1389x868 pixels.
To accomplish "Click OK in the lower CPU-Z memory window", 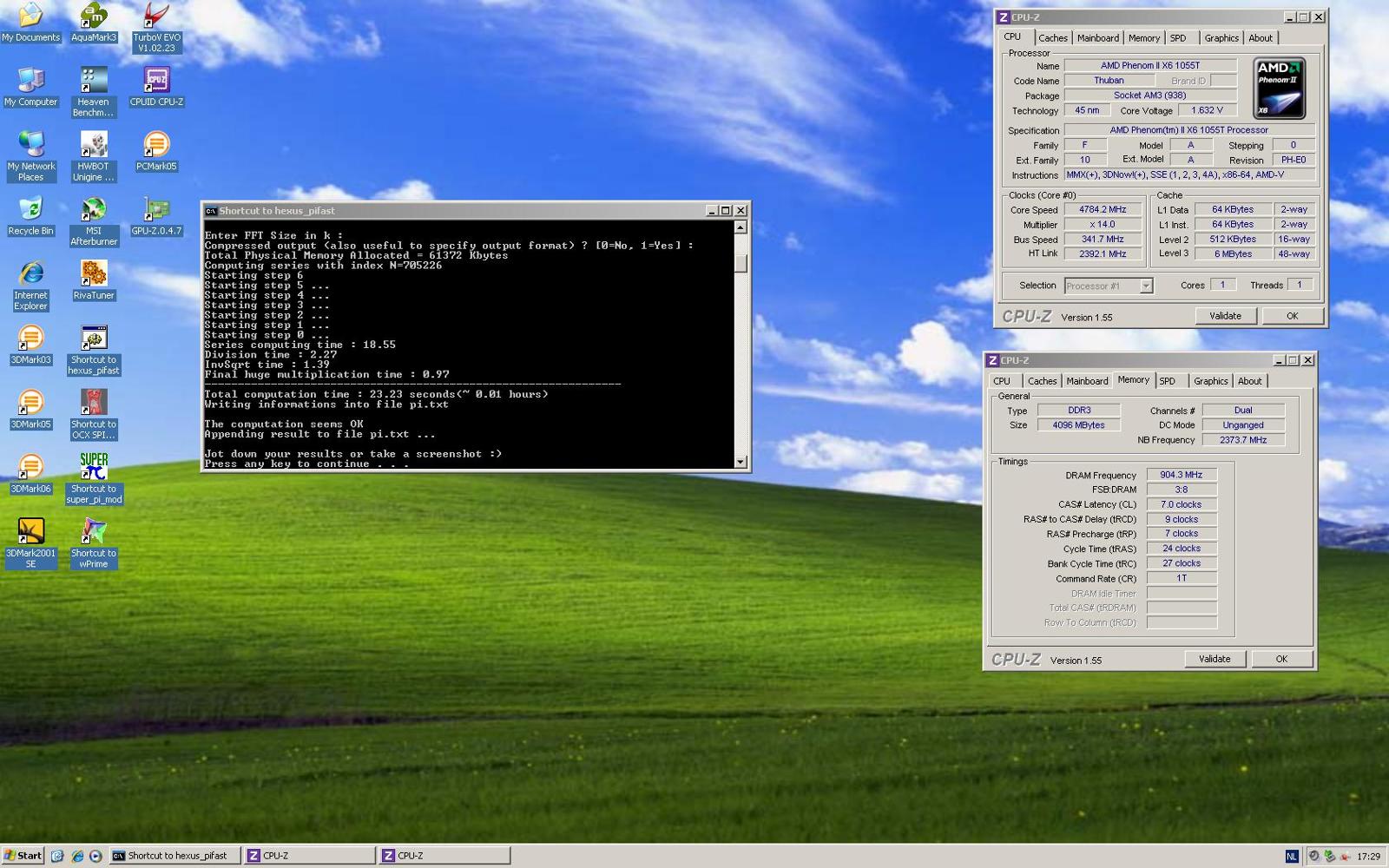I will (x=1281, y=659).
